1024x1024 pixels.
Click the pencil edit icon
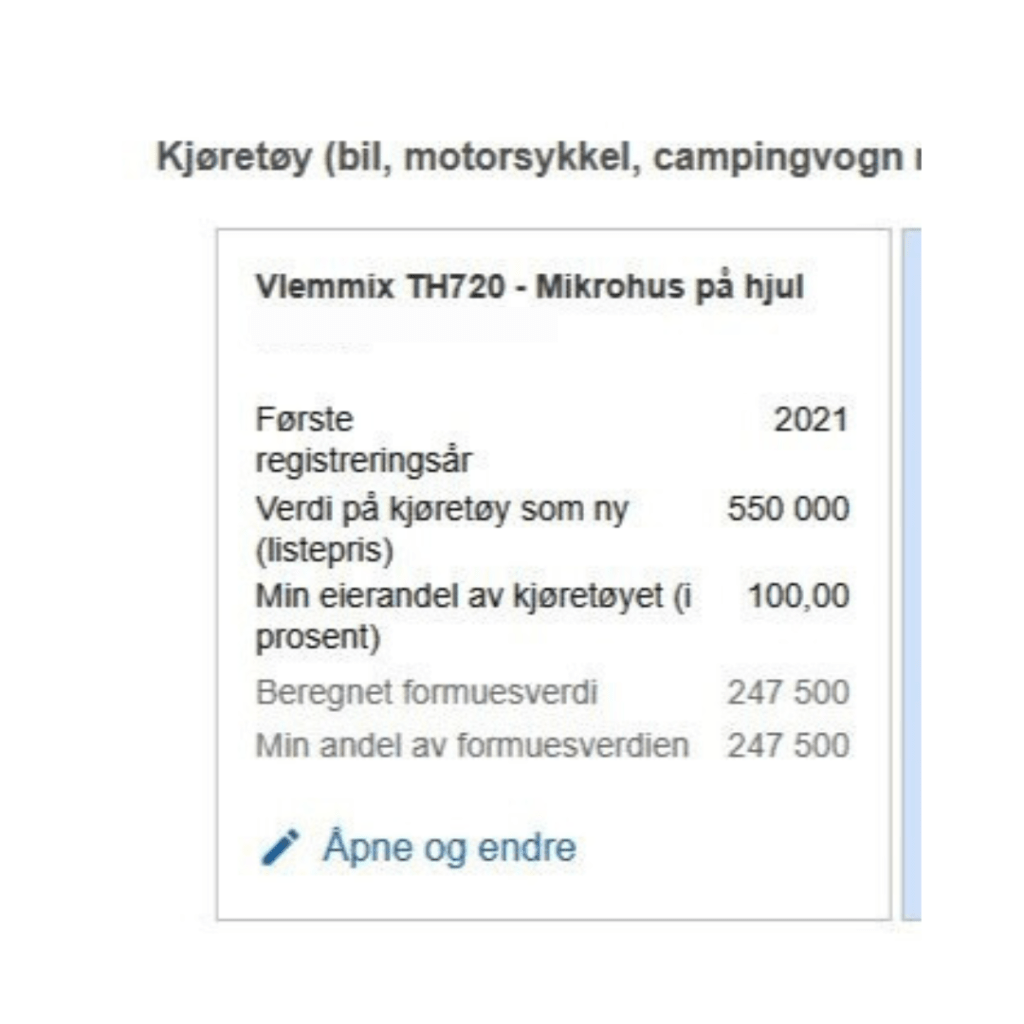point(279,847)
